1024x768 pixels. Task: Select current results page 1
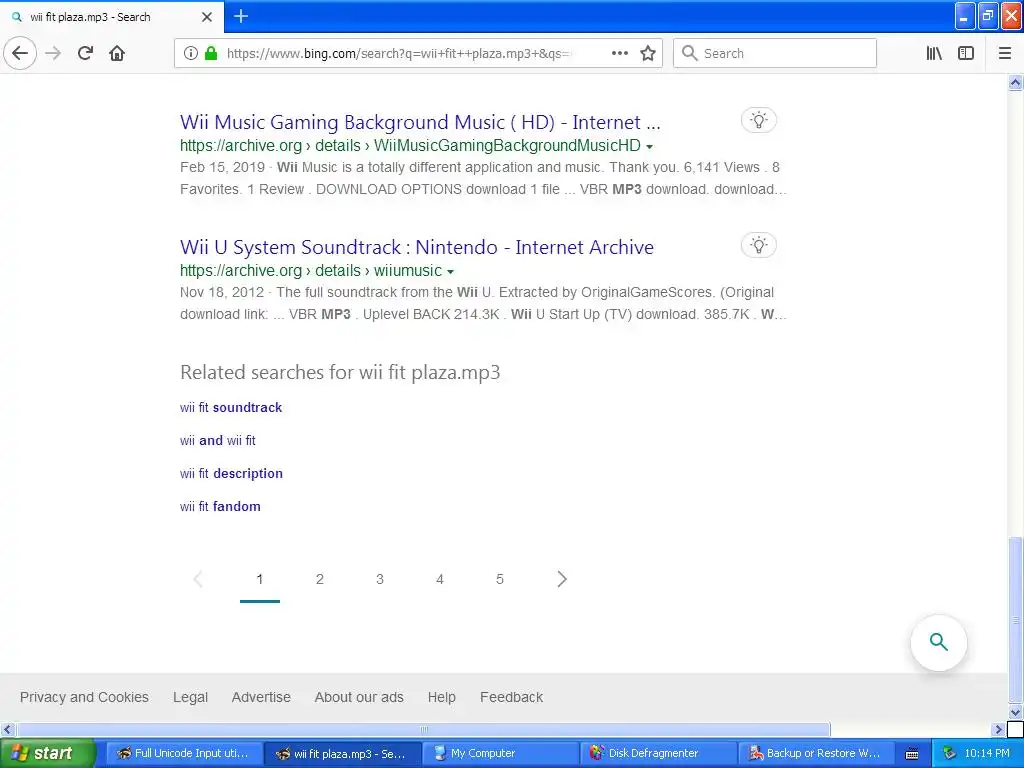(260, 579)
